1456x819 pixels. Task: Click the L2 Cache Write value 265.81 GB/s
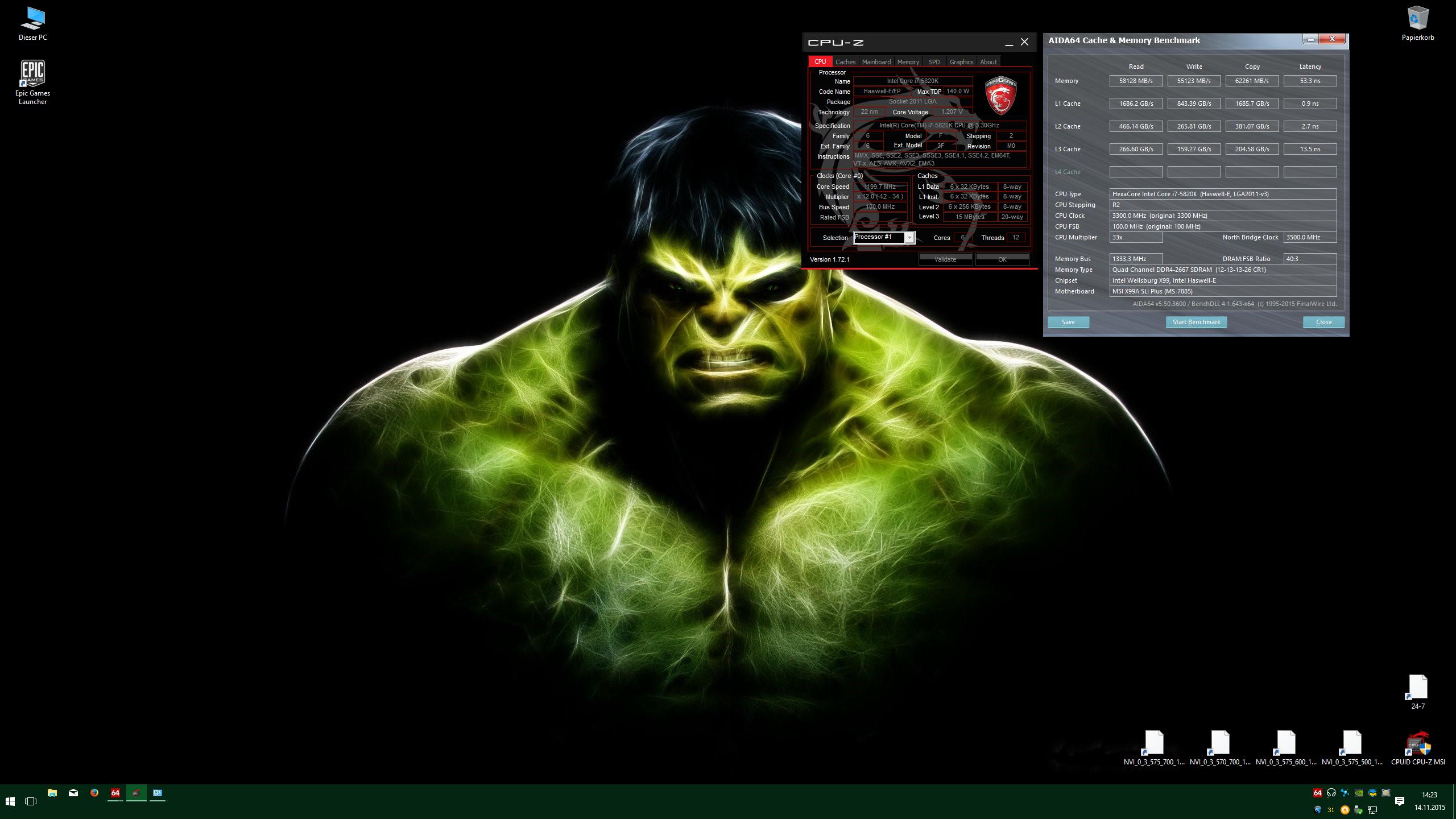tap(1194, 126)
